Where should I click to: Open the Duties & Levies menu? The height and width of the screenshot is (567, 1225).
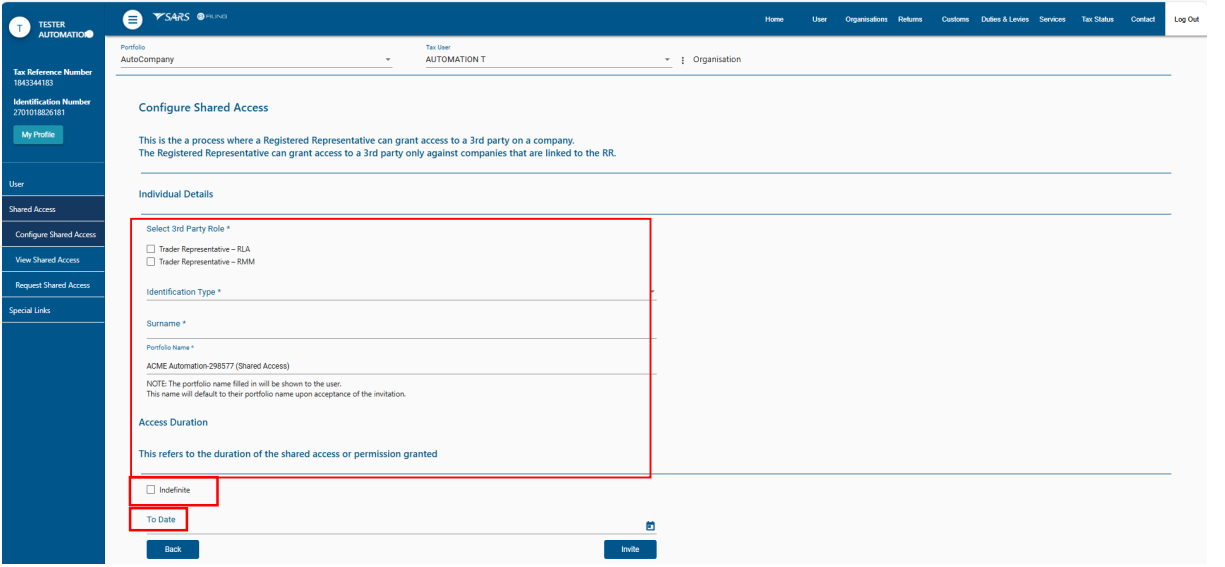(x=1004, y=19)
